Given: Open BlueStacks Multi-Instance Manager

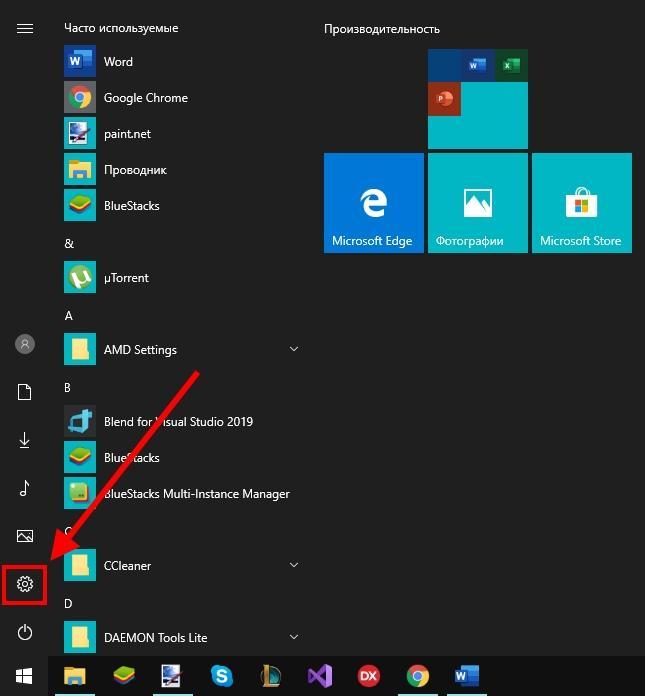Looking at the screenshot, I should point(184,493).
